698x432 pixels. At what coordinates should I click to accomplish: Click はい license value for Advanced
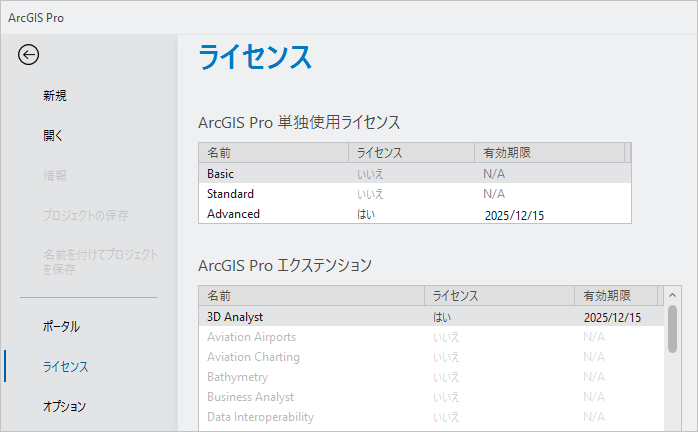[x=366, y=214]
